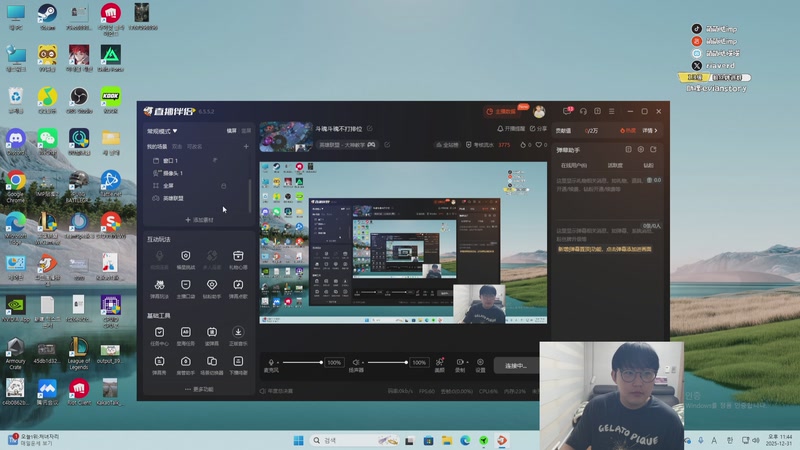Open the diamond-shaped 助手 interaction tool
800x450 pixels.
tap(212, 288)
